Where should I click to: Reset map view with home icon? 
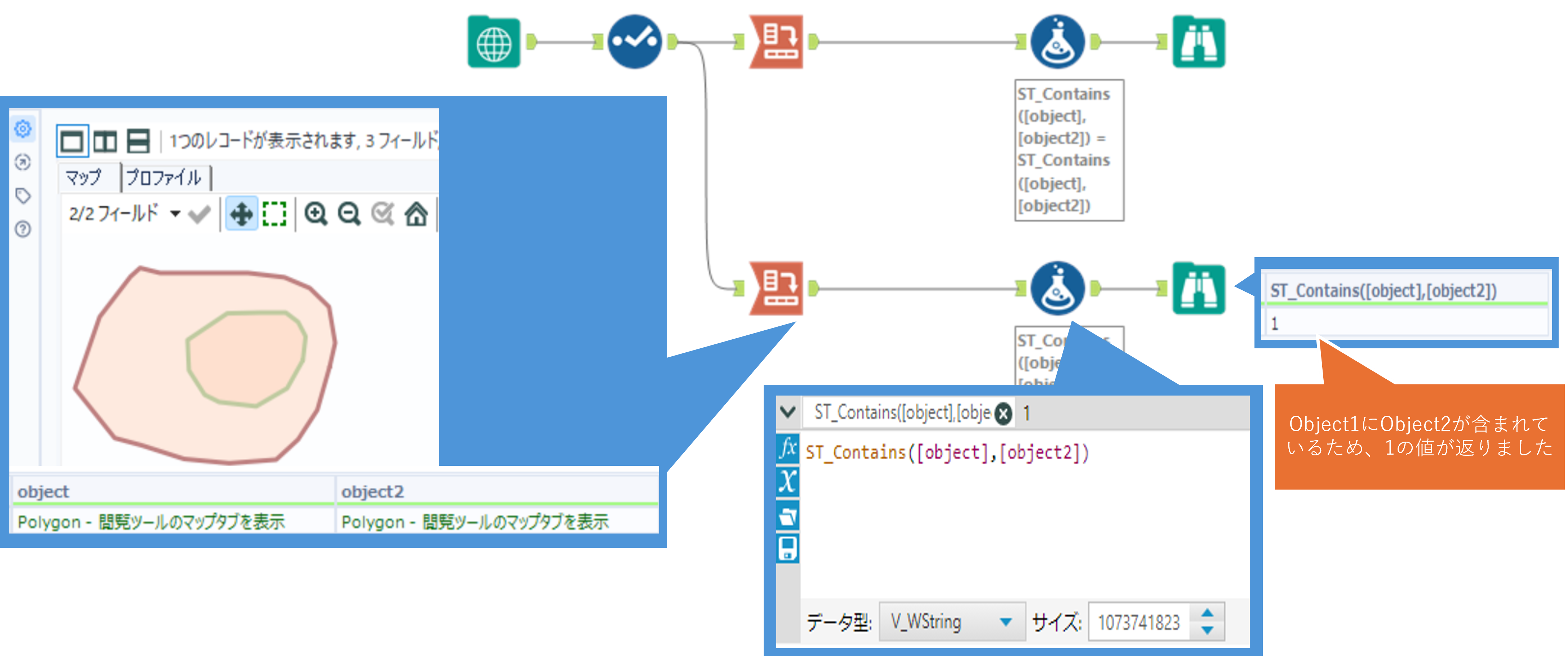tap(416, 214)
